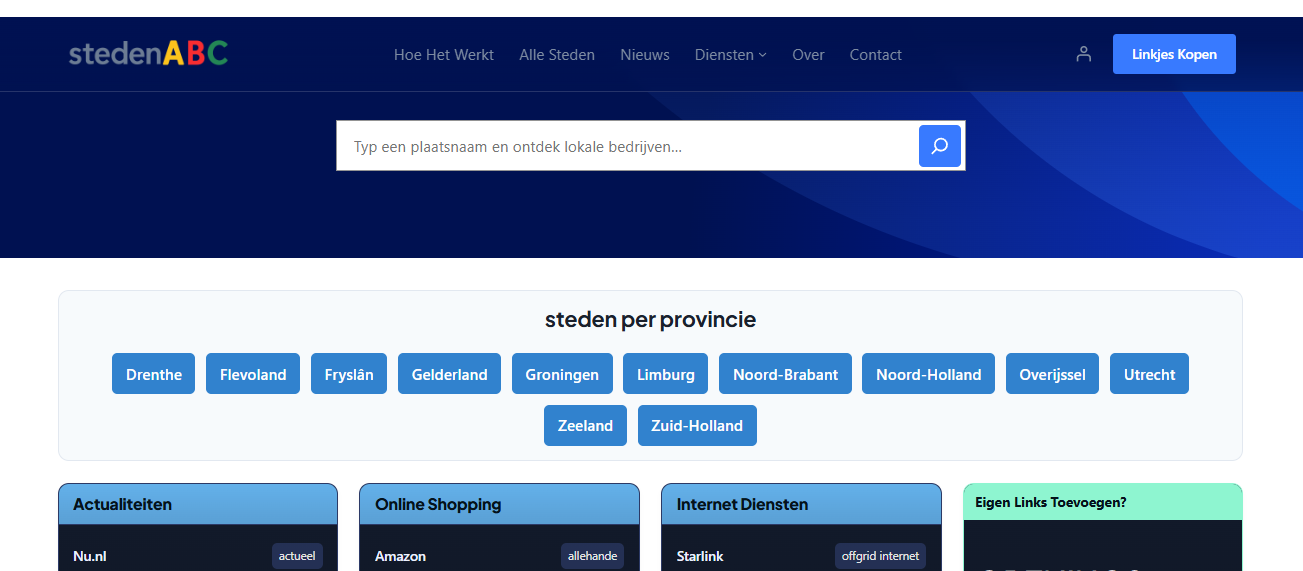The width and height of the screenshot is (1303, 571).
Task: Expand the Diensten dropdown menu
Action: pyautogui.click(x=730, y=55)
